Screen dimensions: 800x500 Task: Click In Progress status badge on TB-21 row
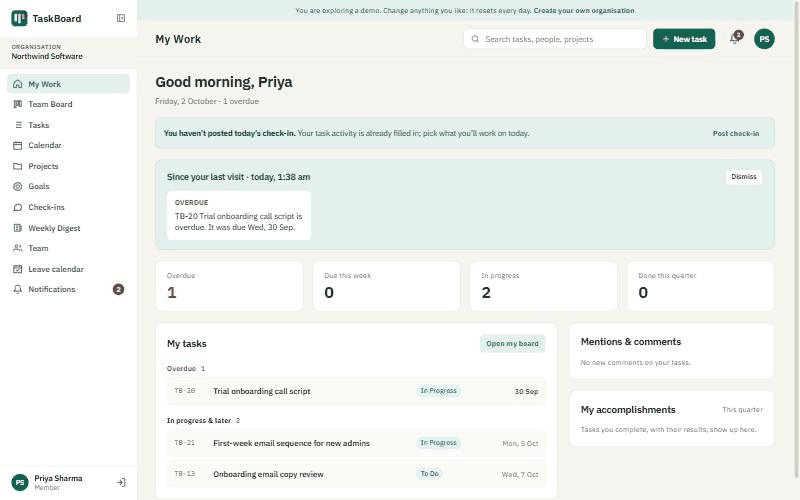pos(438,443)
